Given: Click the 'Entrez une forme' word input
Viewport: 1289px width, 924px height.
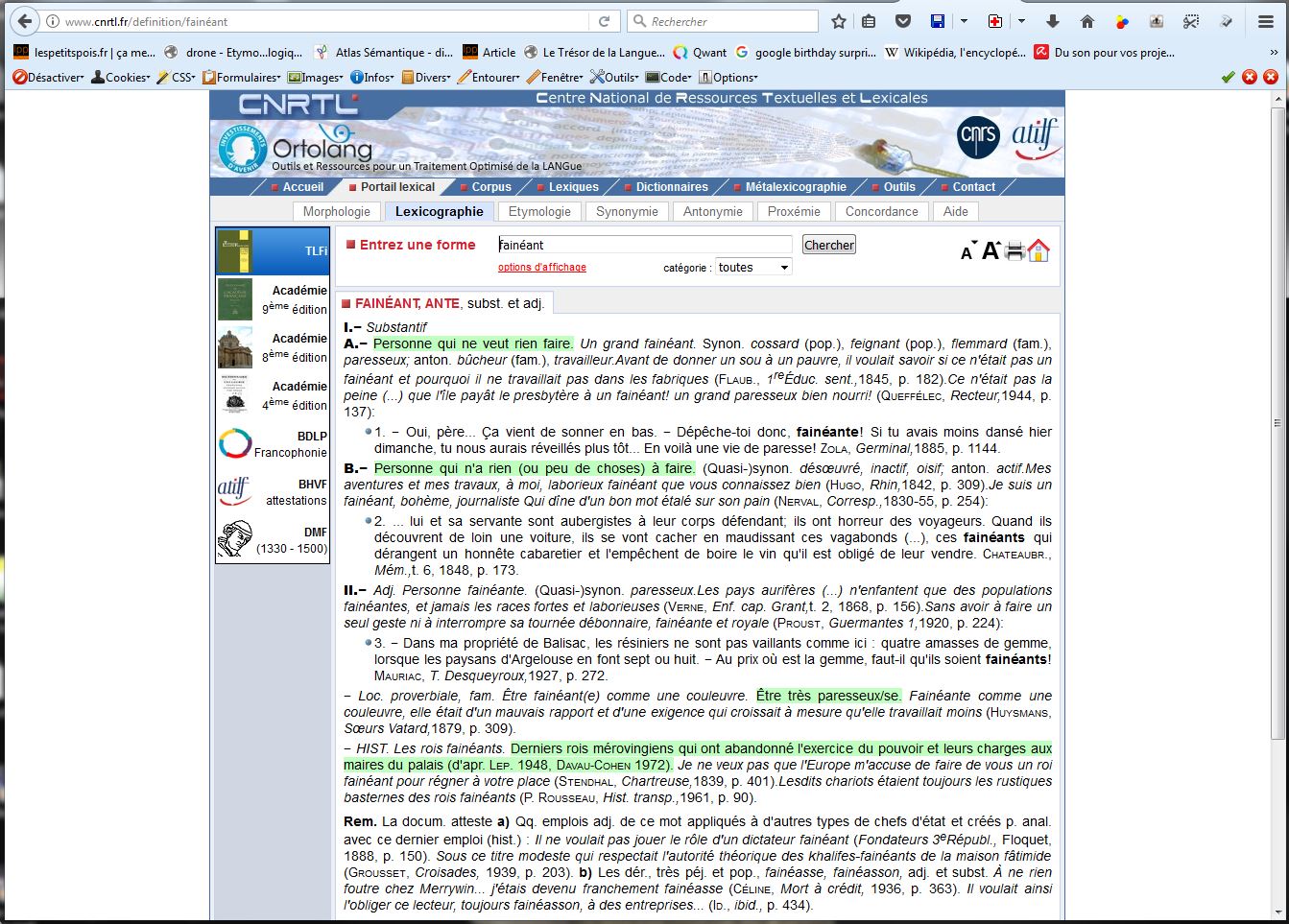Looking at the screenshot, I should pos(645,245).
